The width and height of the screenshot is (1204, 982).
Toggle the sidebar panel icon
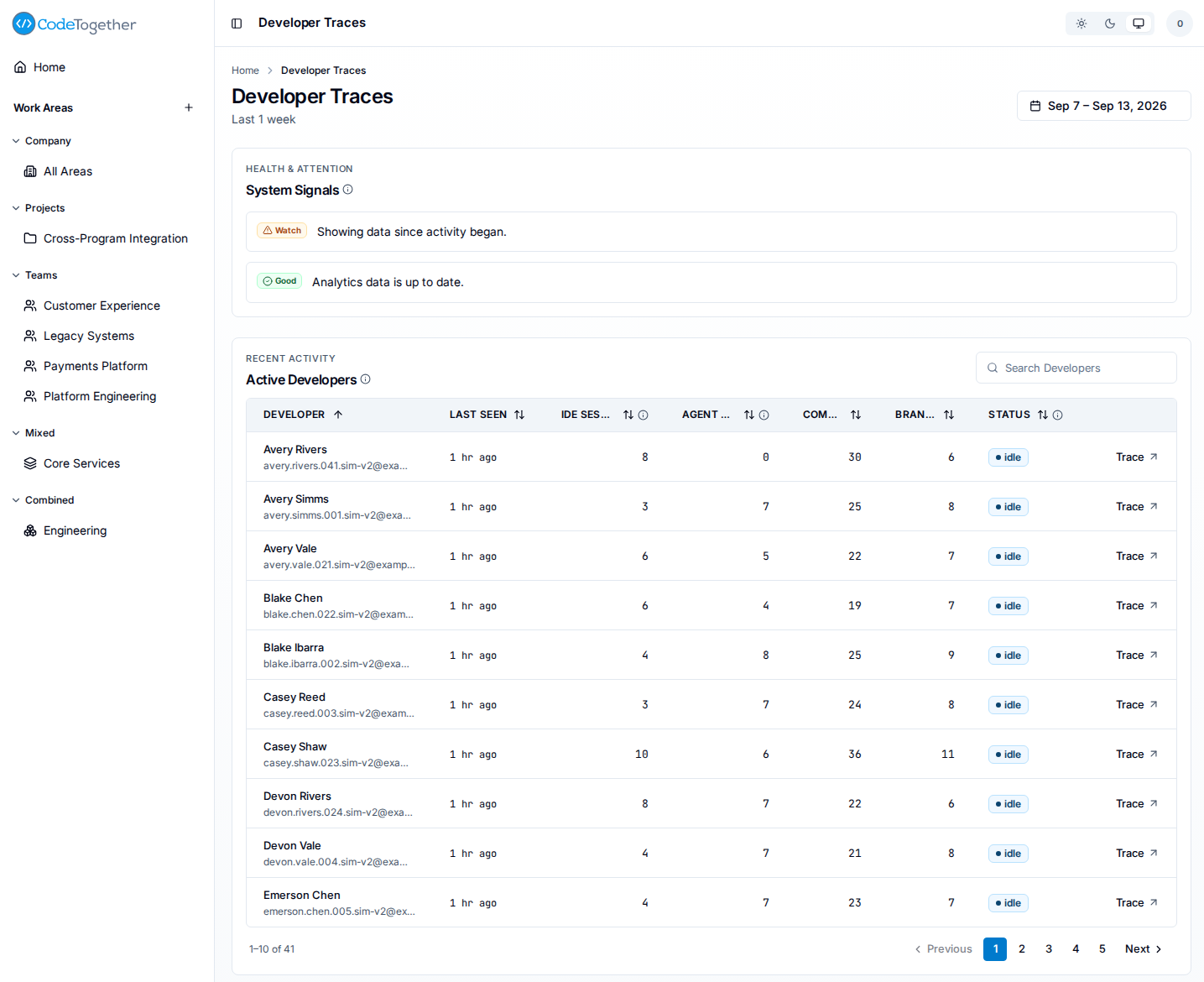[x=237, y=24]
